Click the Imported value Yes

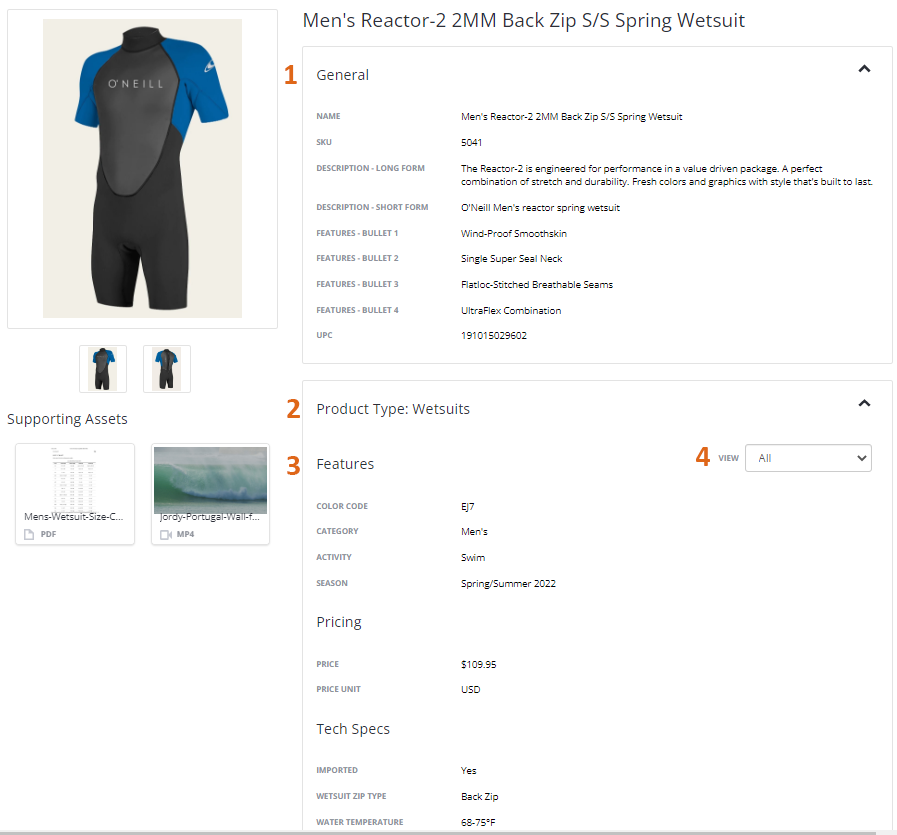[x=468, y=771]
